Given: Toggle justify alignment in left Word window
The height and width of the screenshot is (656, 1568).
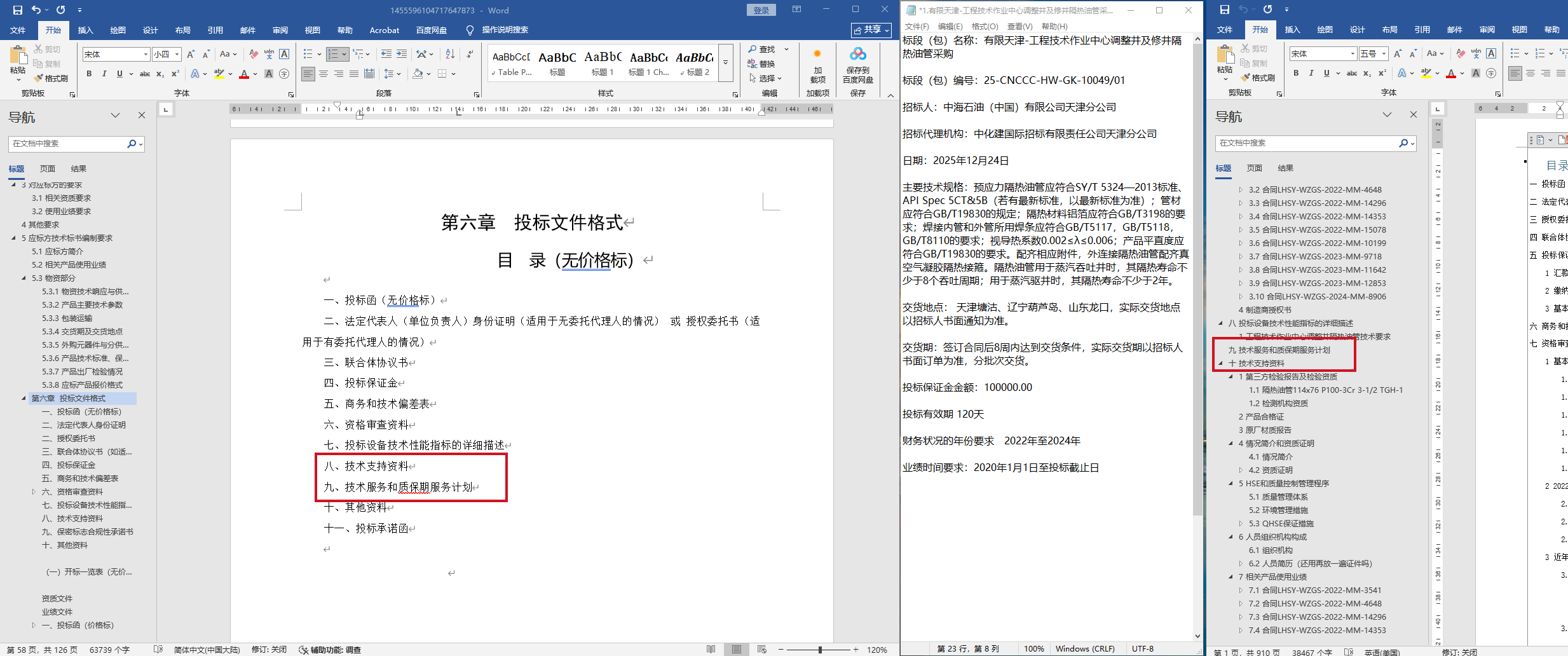Looking at the screenshot, I should click(x=354, y=74).
